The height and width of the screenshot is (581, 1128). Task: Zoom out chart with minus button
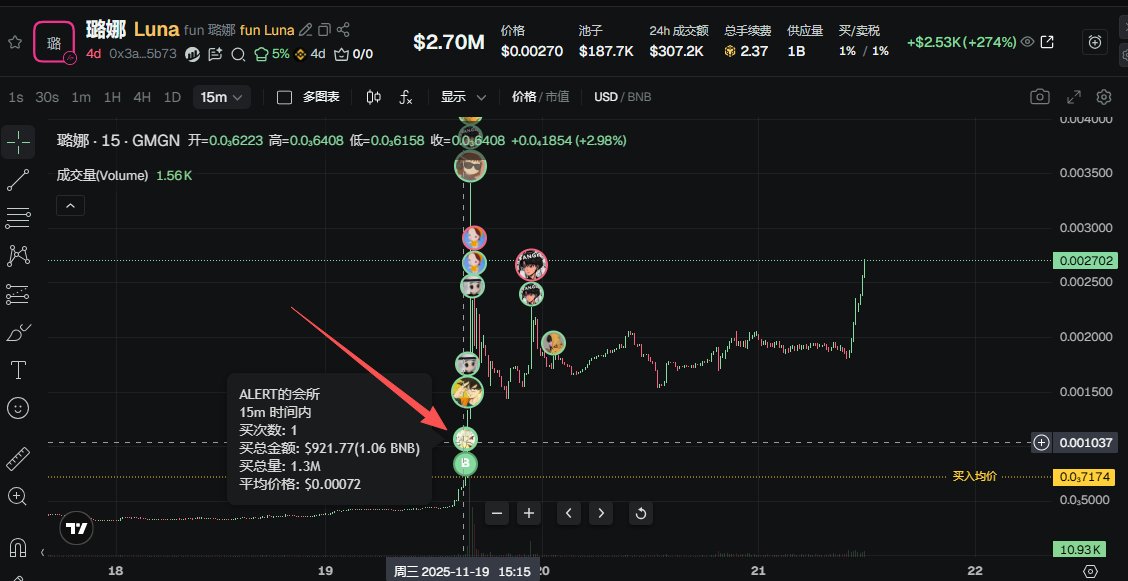tap(497, 513)
